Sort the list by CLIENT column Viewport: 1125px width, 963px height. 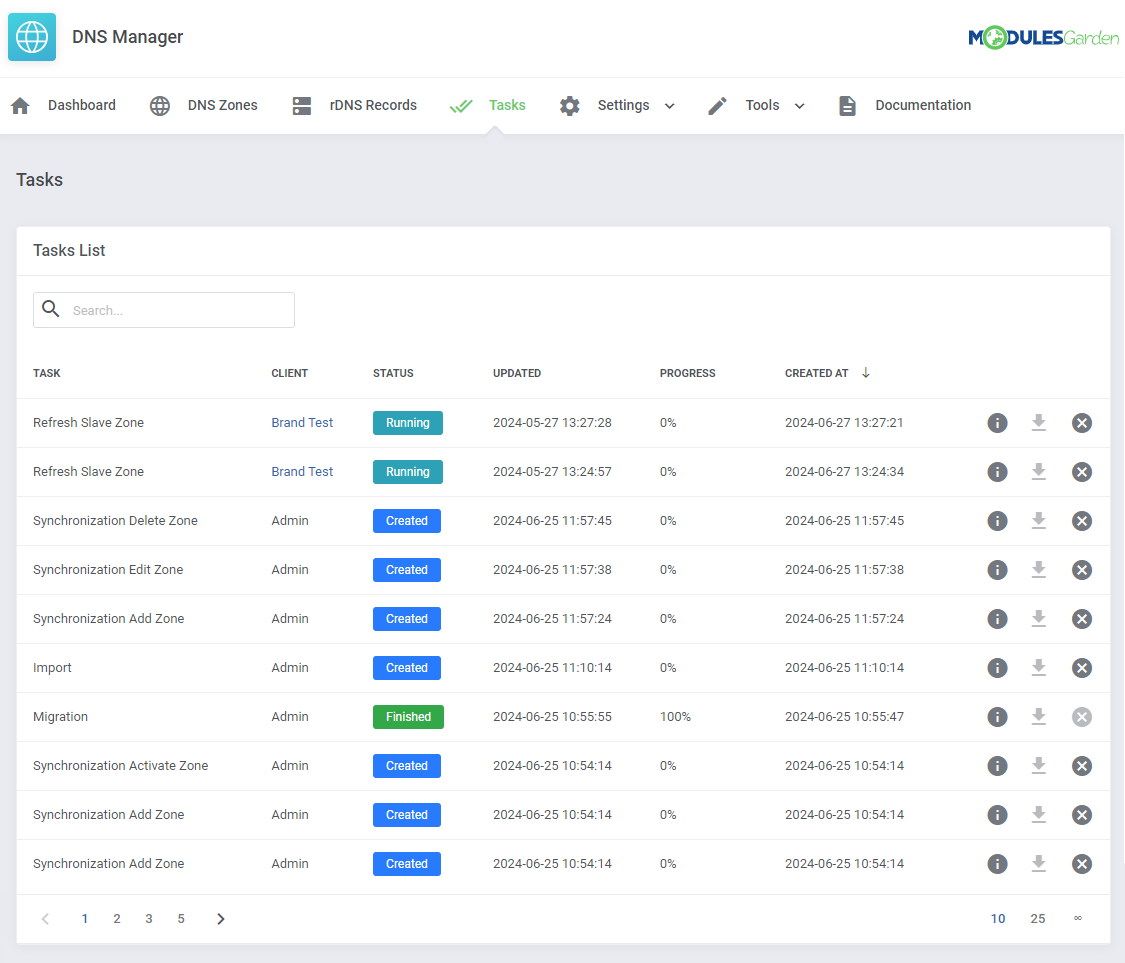pyautogui.click(x=289, y=373)
